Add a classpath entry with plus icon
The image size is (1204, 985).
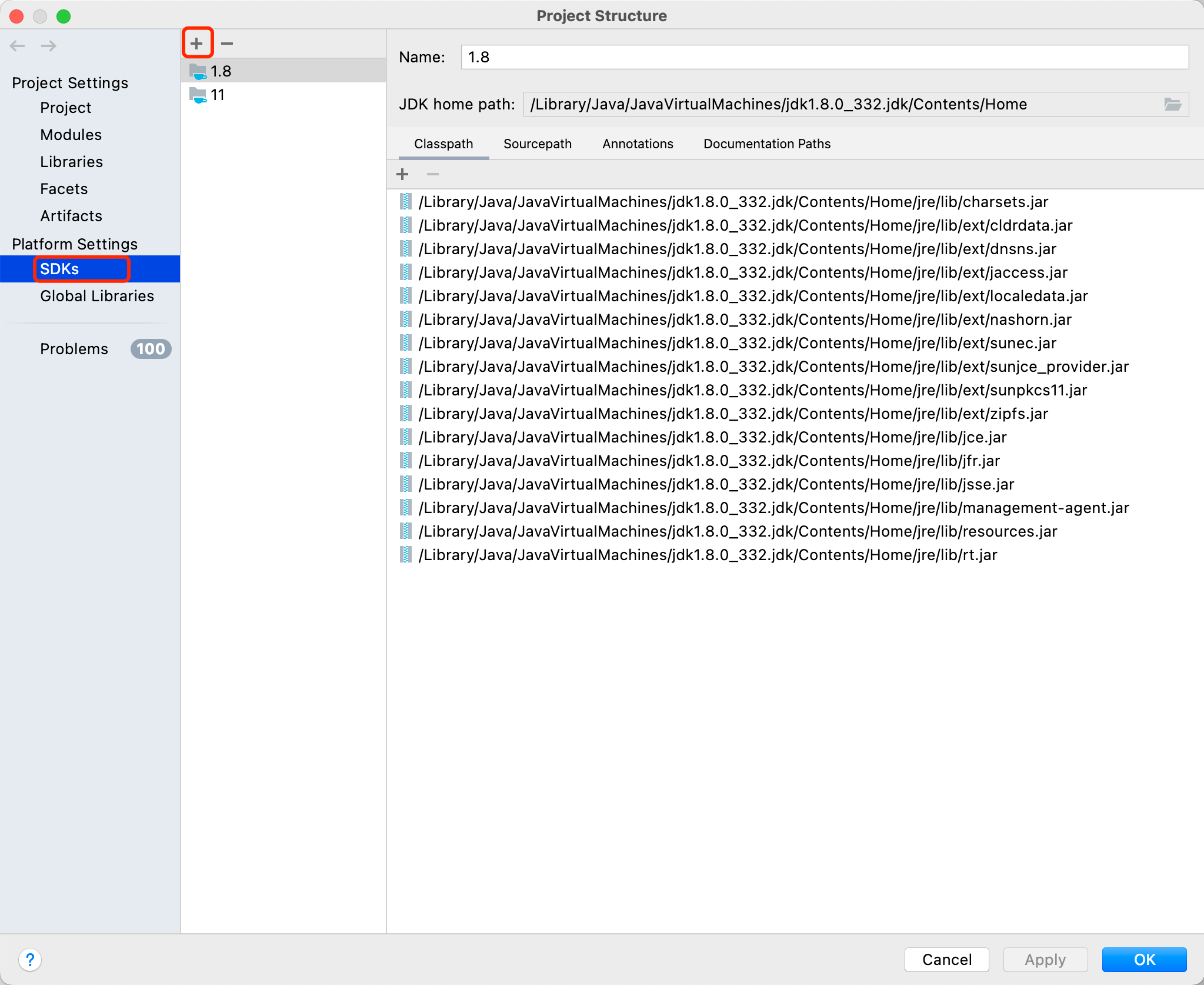point(402,174)
